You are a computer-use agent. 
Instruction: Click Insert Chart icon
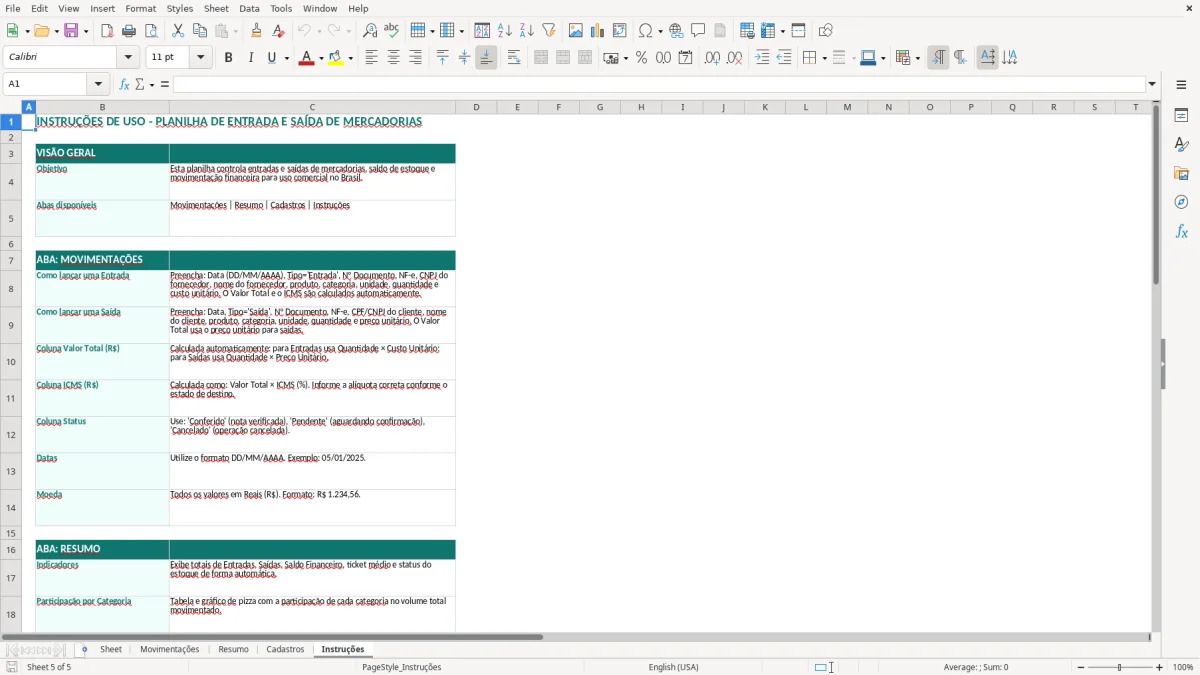[598, 31]
